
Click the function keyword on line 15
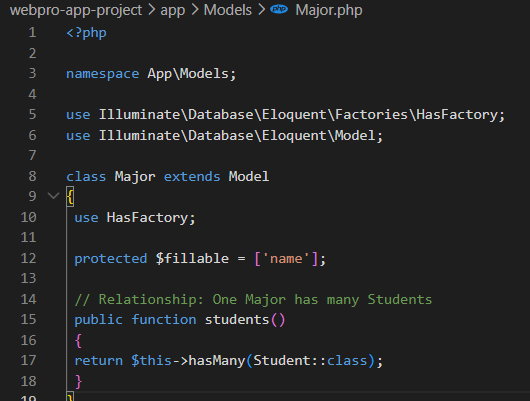[164, 320]
